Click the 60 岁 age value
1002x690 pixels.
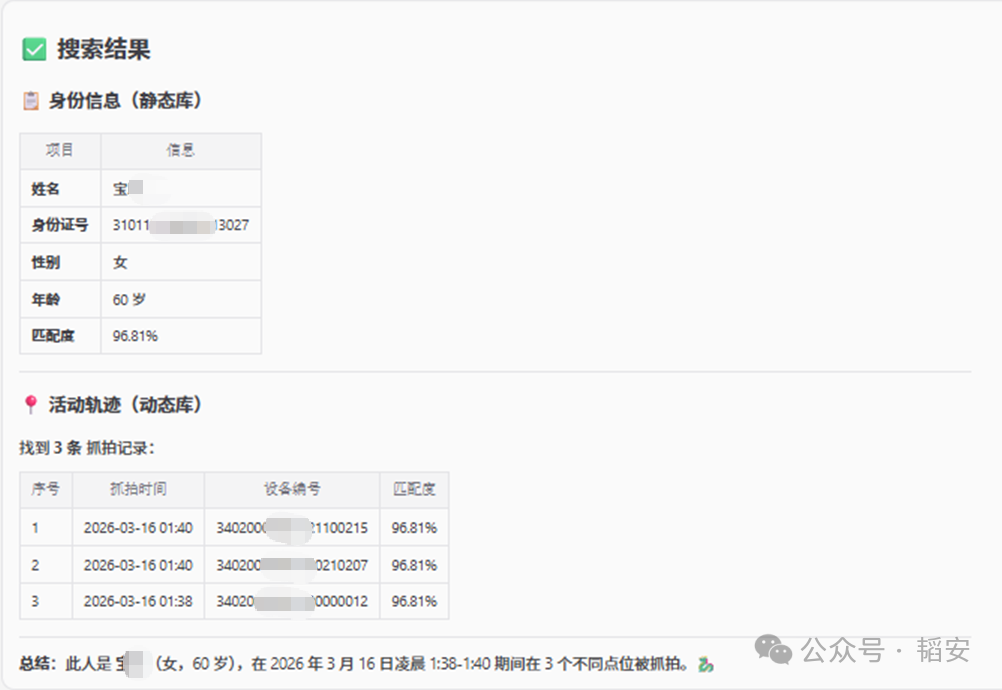129,299
